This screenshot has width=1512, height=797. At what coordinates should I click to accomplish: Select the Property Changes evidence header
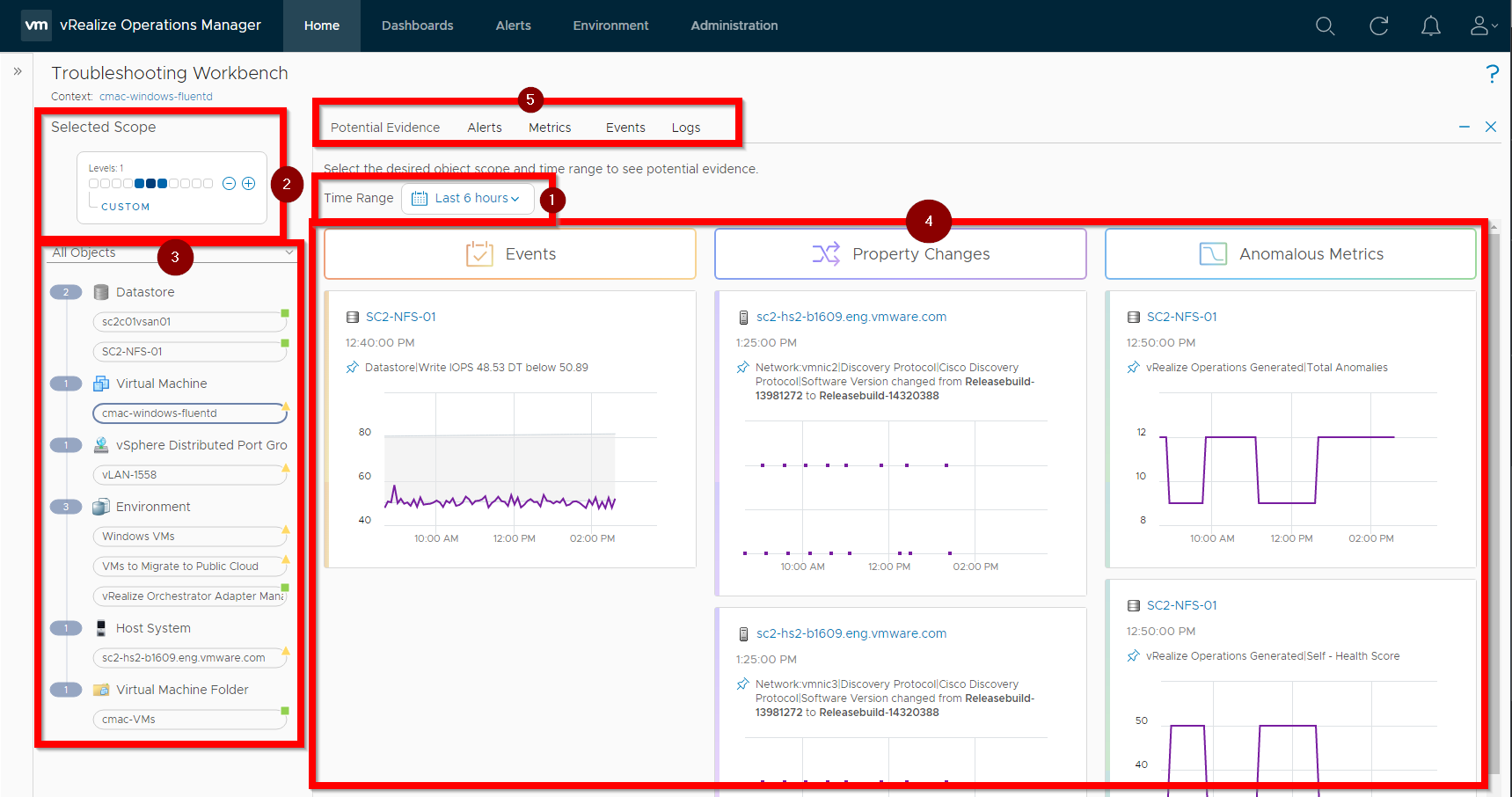coord(901,254)
